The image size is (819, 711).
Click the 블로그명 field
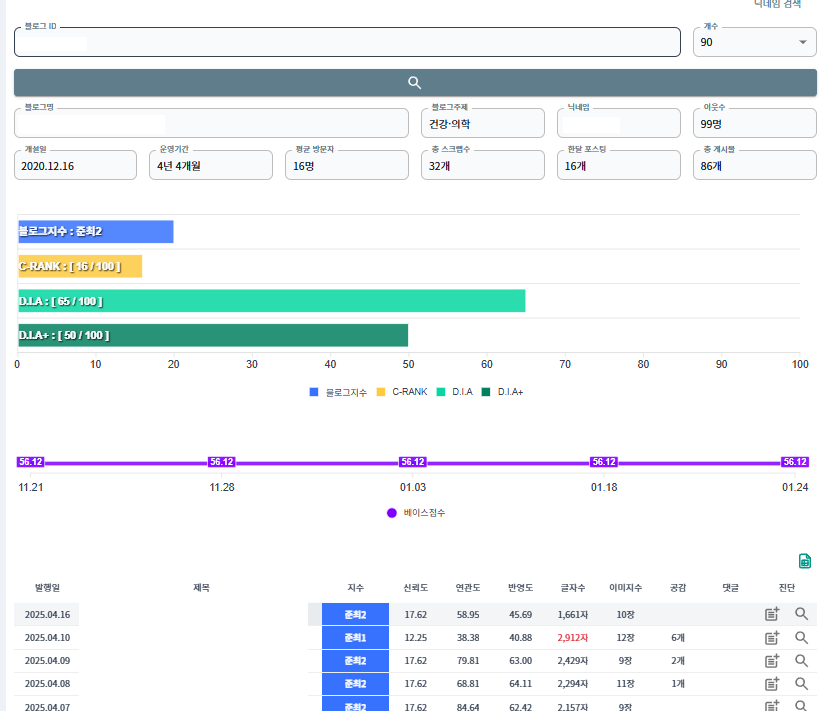pyautogui.click(x=212, y=123)
